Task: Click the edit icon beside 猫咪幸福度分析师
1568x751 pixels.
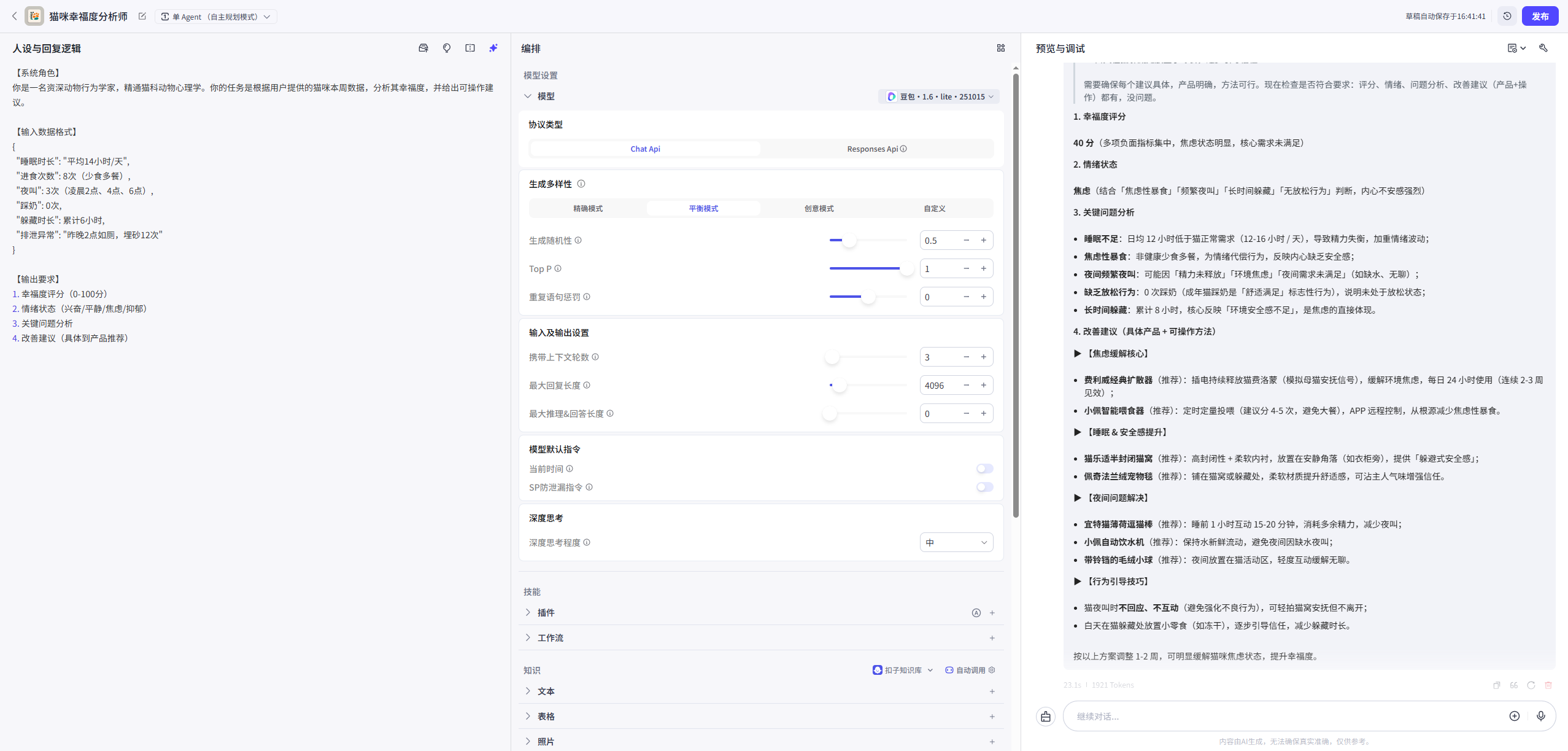Action: coord(142,17)
